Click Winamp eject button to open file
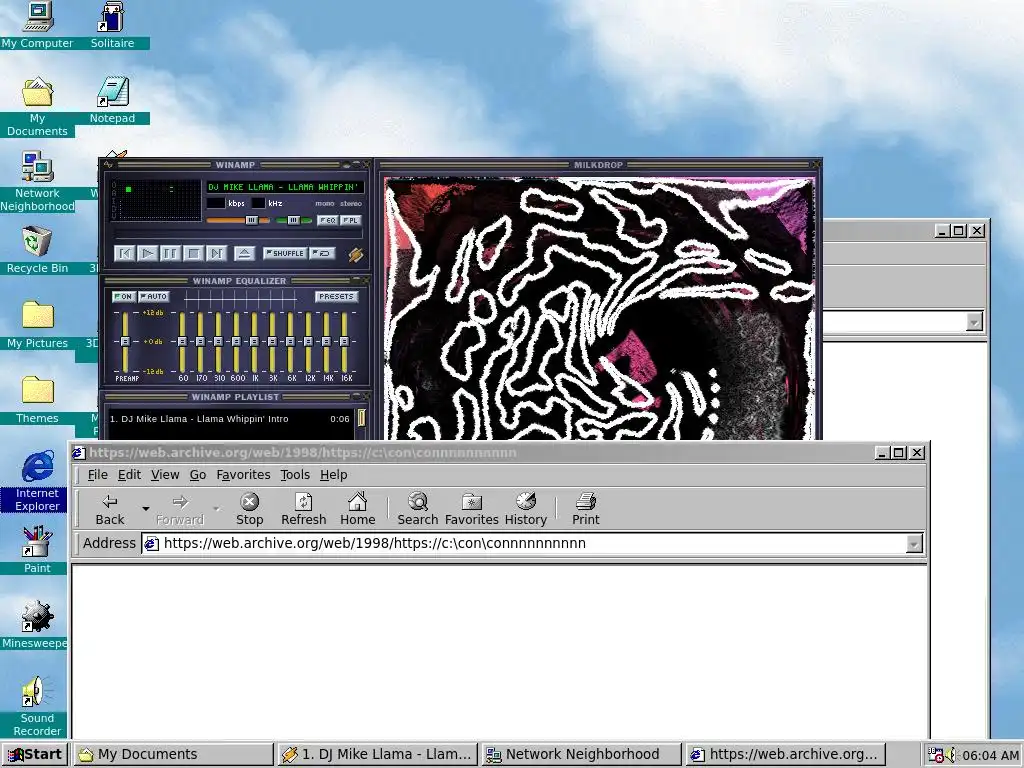The width and height of the screenshot is (1024, 768). 244,253
